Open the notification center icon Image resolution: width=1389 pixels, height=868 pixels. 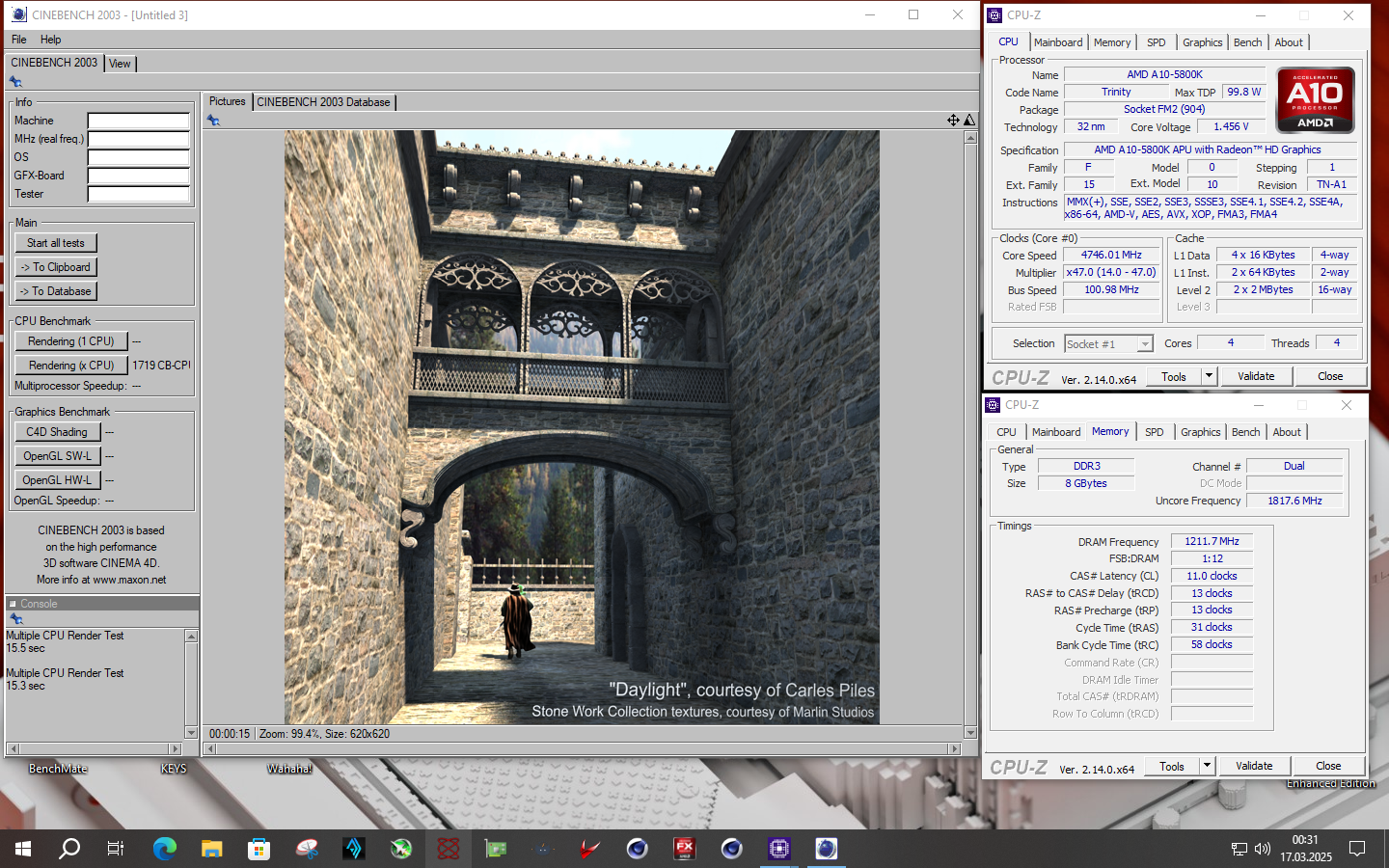tap(1357, 849)
